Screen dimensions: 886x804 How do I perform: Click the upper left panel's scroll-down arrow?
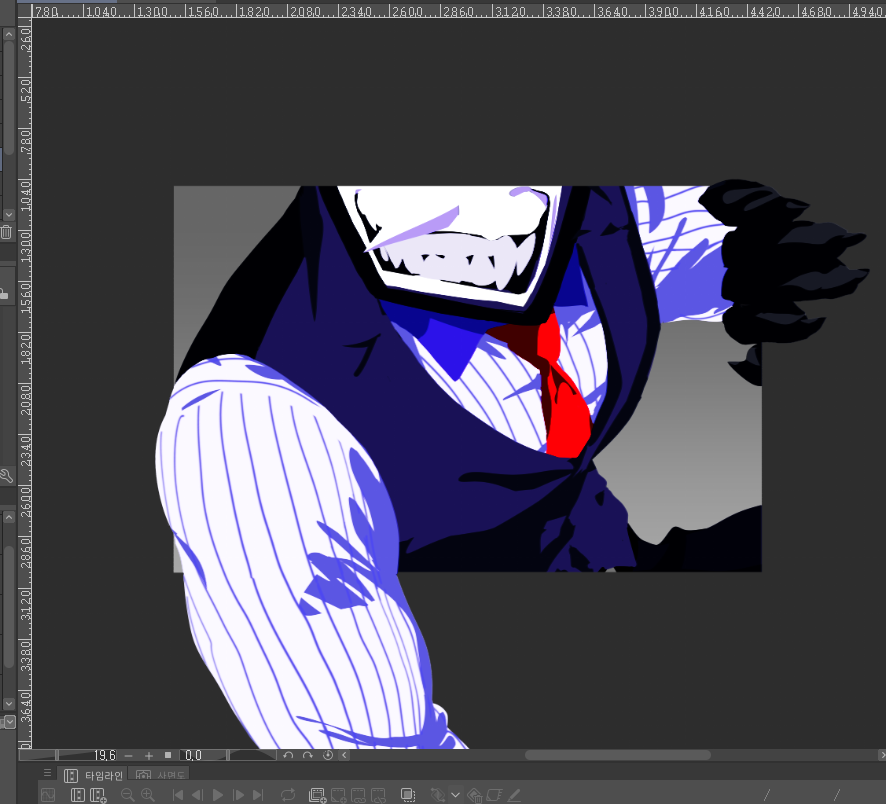click(8, 215)
